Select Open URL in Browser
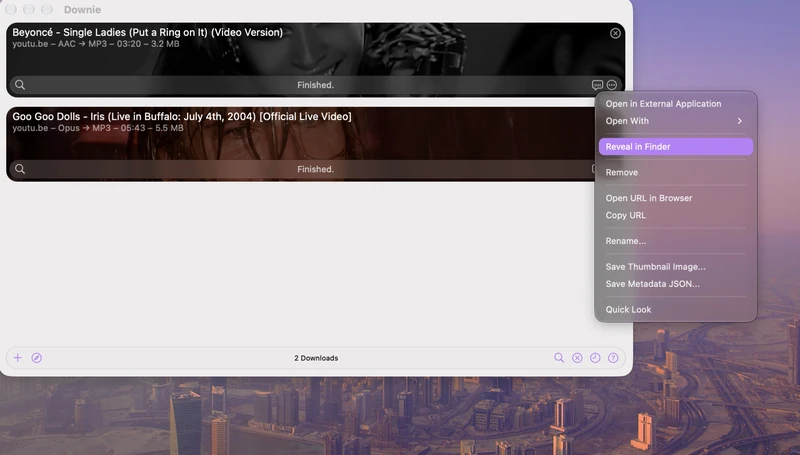800x455 pixels. point(676,198)
